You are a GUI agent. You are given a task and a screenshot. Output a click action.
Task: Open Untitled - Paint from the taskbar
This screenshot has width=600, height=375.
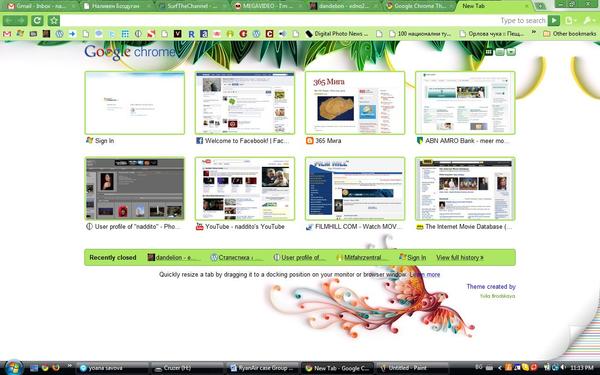[412, 368]
